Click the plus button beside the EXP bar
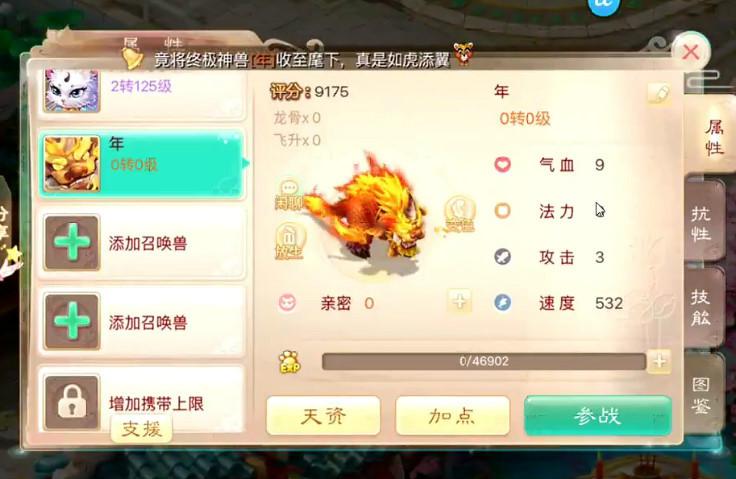Screen dimensions: 736x479 point(659,361)
